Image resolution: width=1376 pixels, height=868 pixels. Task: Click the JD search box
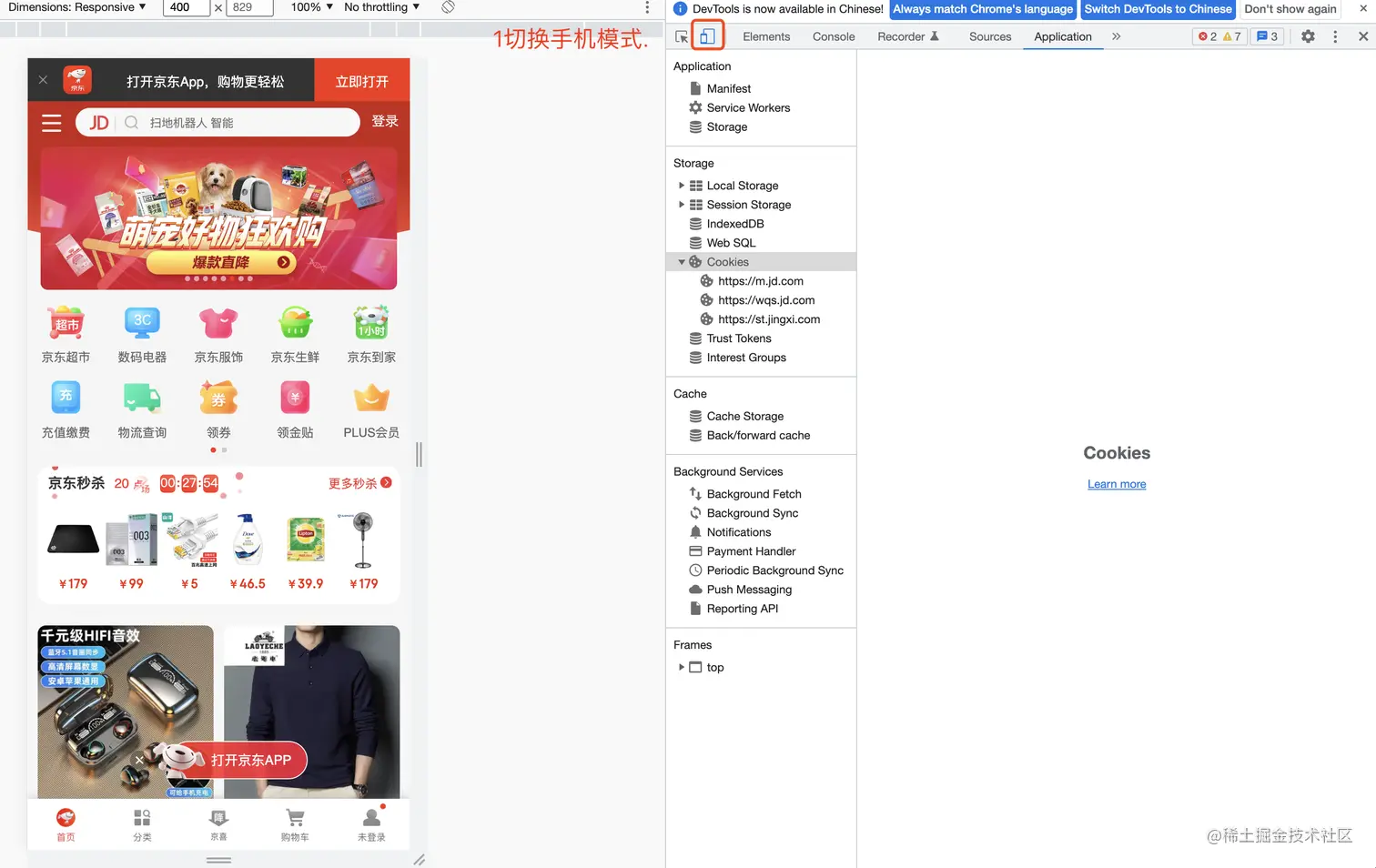point(218,123)
